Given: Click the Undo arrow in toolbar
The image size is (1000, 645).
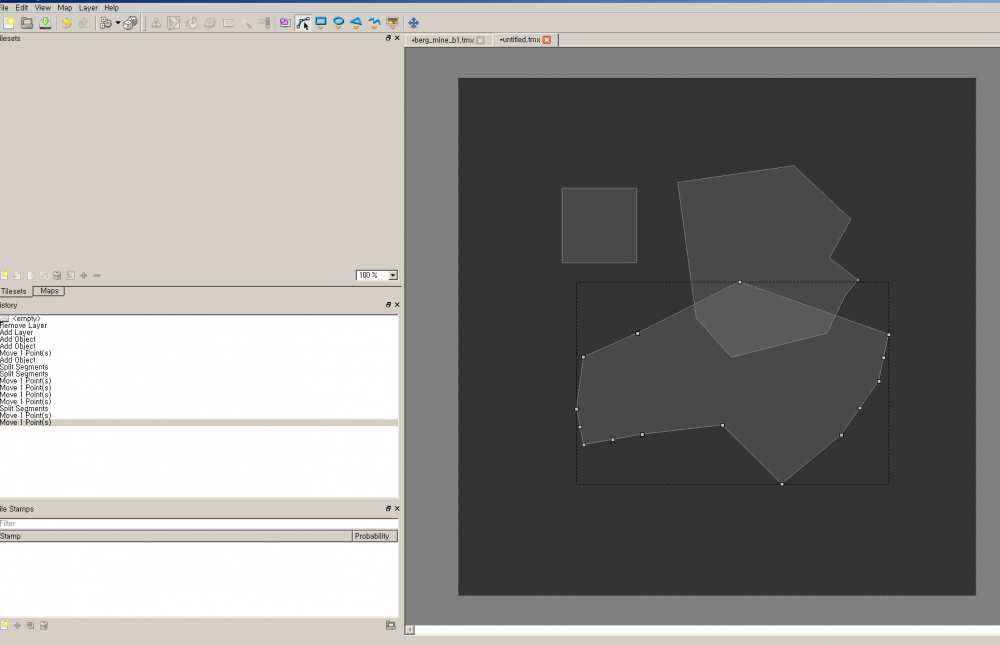Looking at the screenshot, I should point(67,22).
